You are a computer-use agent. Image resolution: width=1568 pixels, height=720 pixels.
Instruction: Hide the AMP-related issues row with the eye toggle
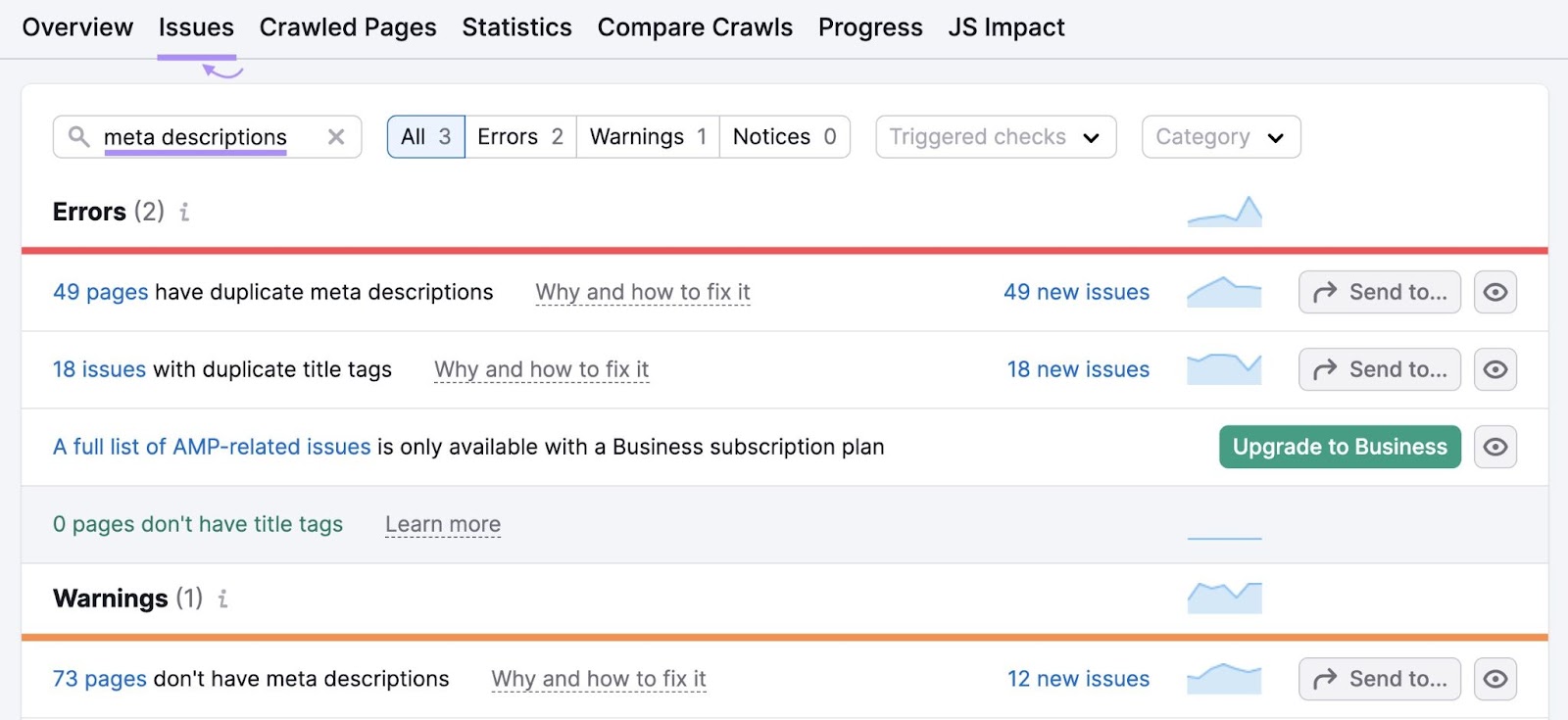[1494, 446]
